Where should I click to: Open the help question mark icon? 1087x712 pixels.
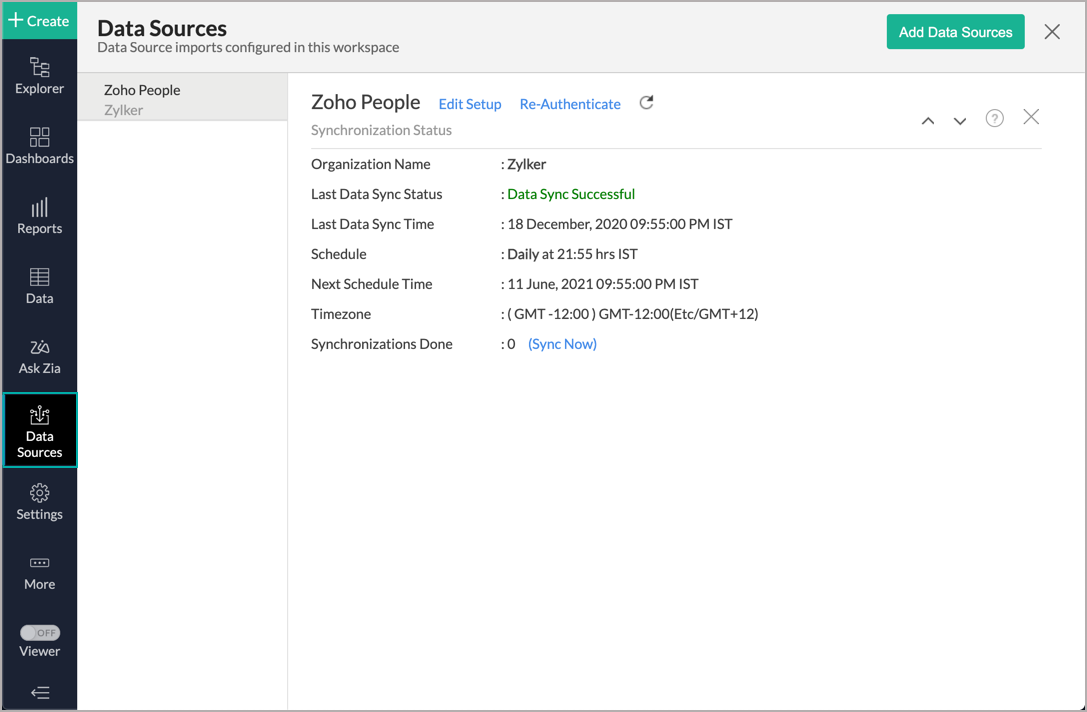994,119
